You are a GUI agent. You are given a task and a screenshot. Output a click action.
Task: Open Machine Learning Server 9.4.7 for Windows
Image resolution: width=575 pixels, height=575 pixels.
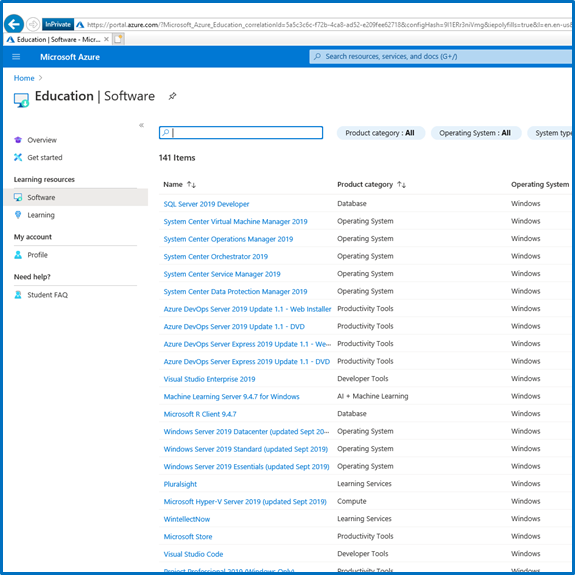pos(231,397)
